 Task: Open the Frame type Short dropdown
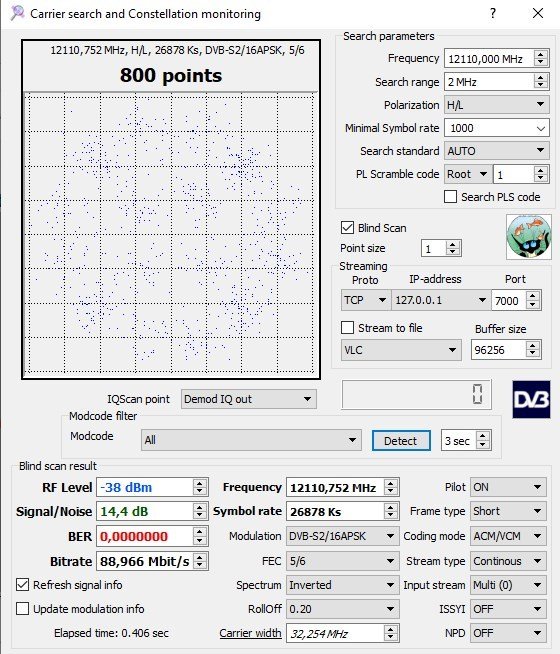coord(508,511)
